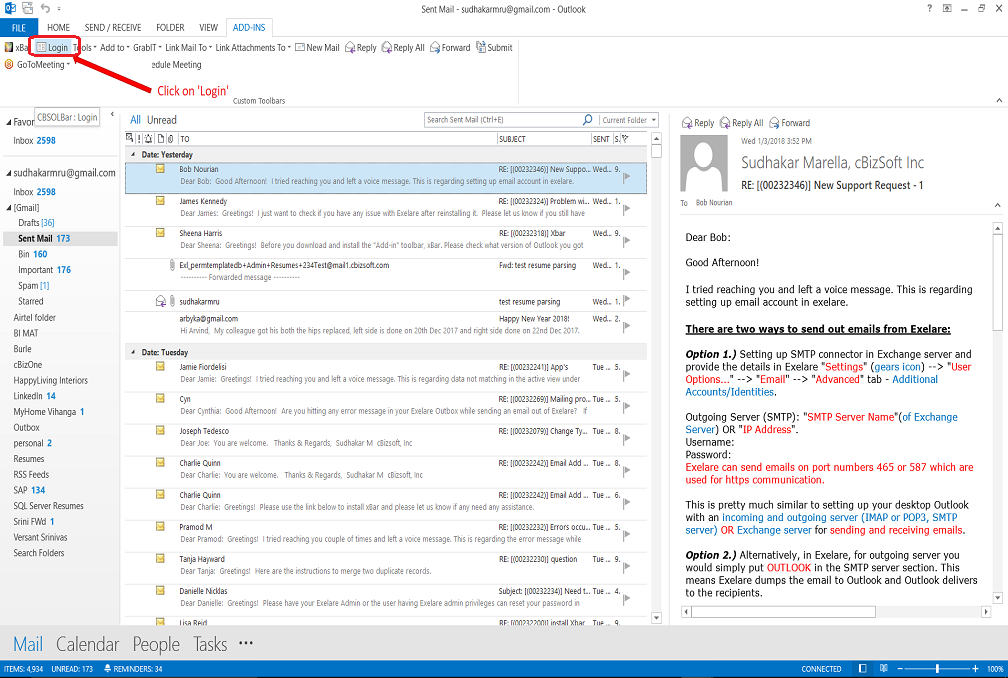1008x678 pixels.
Task: Collapse the Date: Tuesday group
Action: point(133,352)
